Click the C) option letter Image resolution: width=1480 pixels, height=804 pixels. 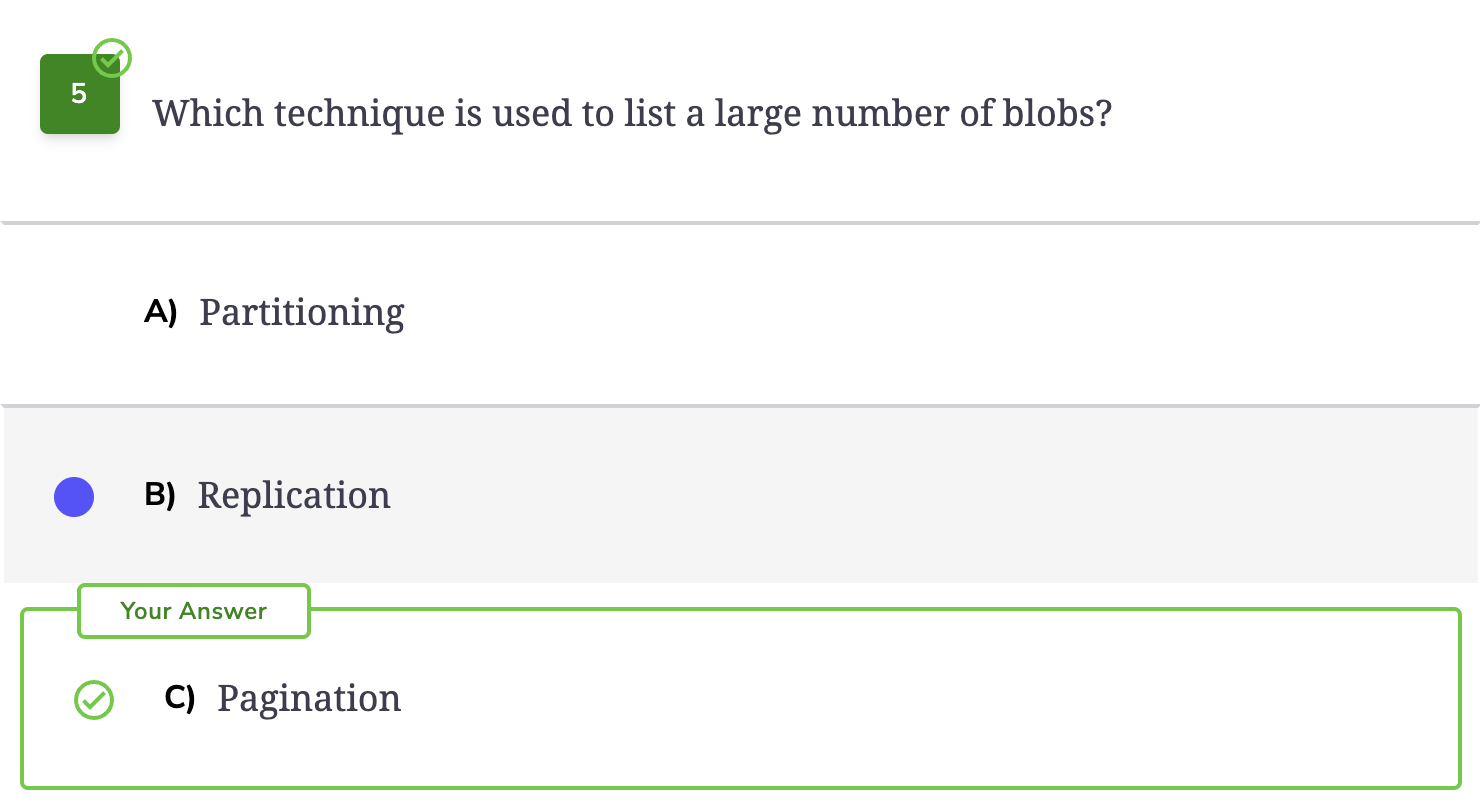point(180,698)
